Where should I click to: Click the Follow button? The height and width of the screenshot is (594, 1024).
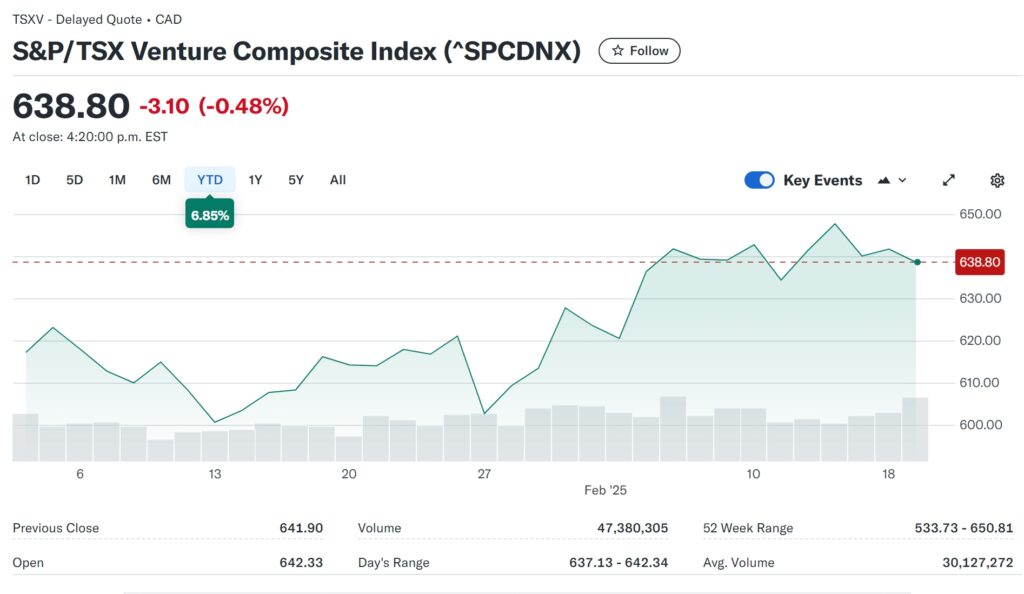click(x=639, y=50)
